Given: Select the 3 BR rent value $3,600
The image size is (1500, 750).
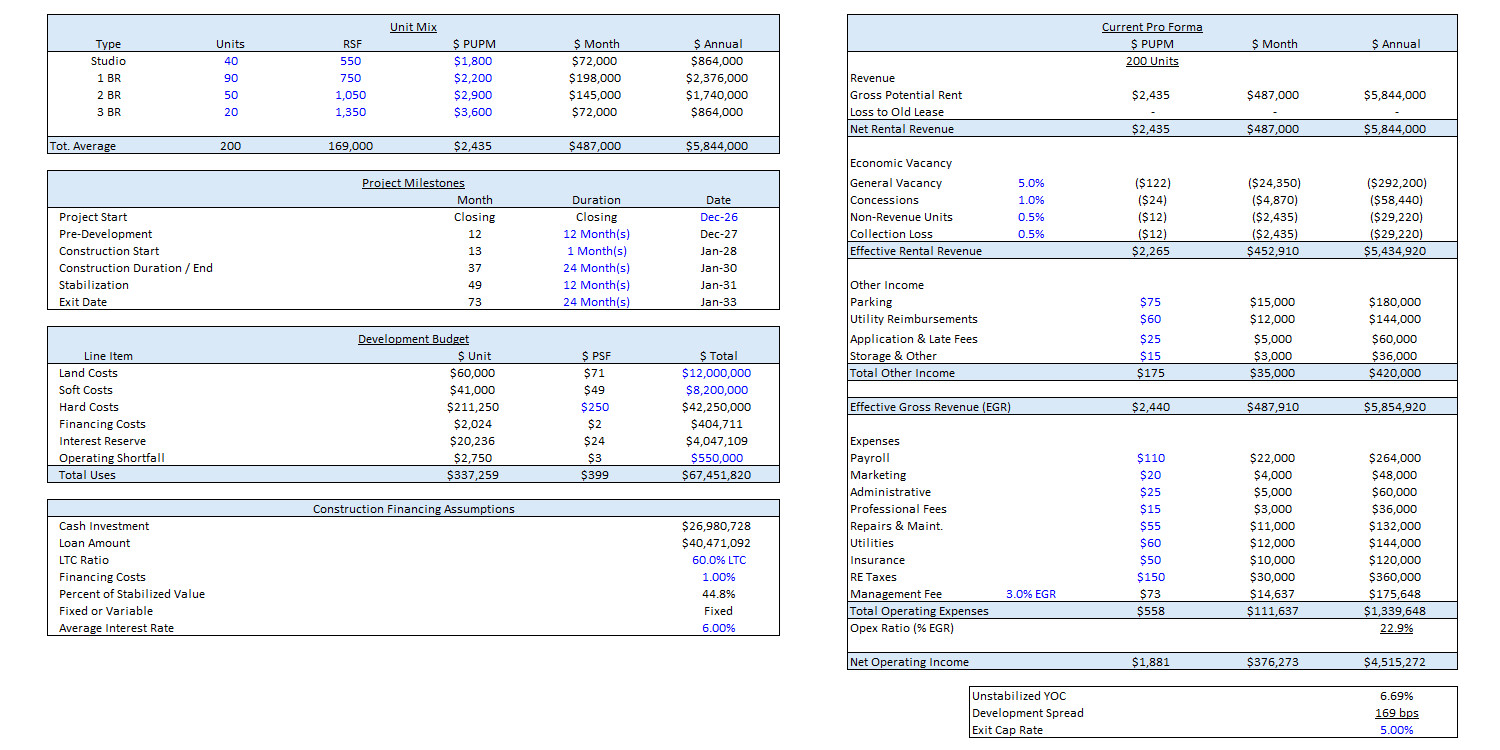Looking at the screenshot, I should pyautogui.click(x=473, y=112).
